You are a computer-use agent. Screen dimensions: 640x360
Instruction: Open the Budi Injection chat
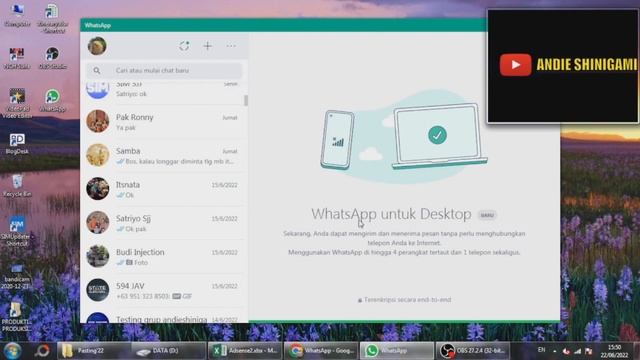(164, 257)
